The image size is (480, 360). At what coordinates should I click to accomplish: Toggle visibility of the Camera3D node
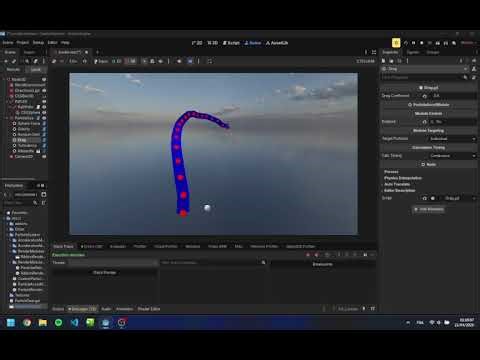click(x=44, y=156)
